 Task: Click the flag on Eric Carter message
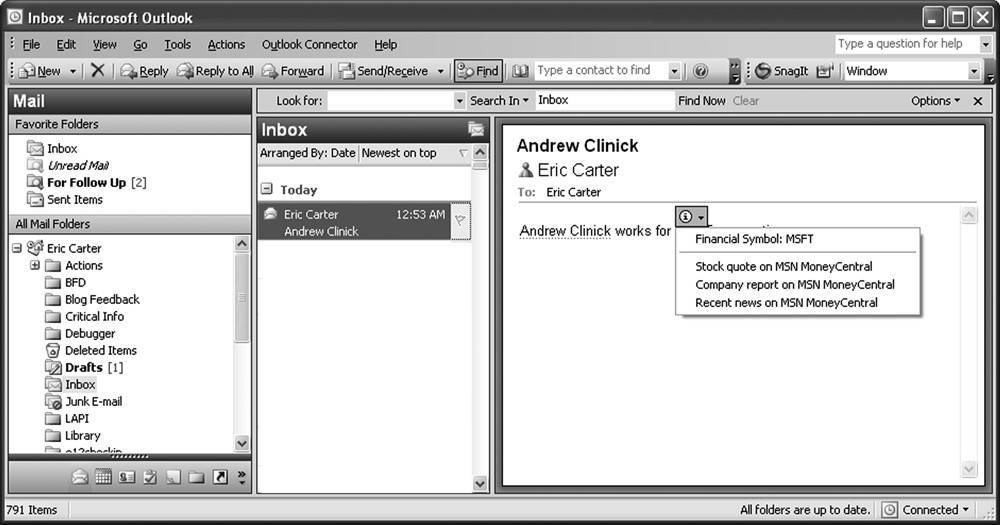click(460, 220)
